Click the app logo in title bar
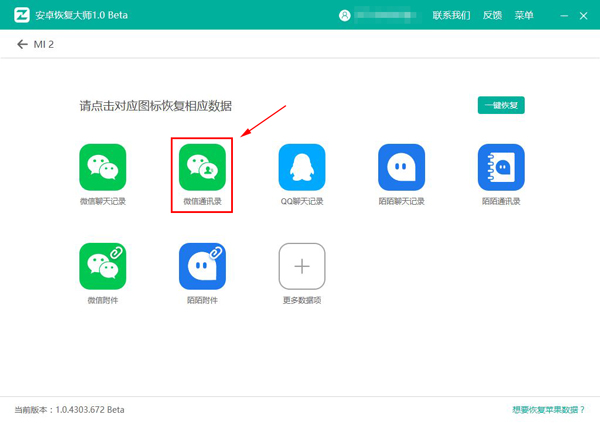The image size is (600, 423). [x=22, y=15]
